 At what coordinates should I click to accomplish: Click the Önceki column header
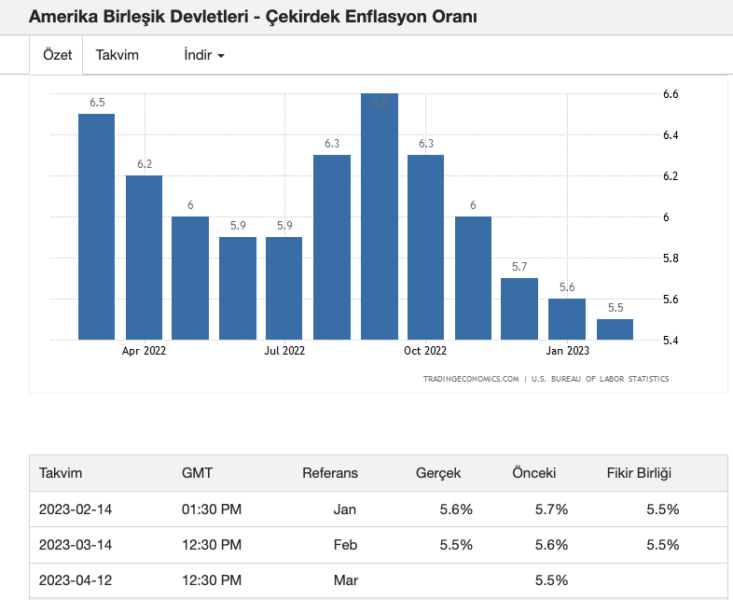point(534,473)
